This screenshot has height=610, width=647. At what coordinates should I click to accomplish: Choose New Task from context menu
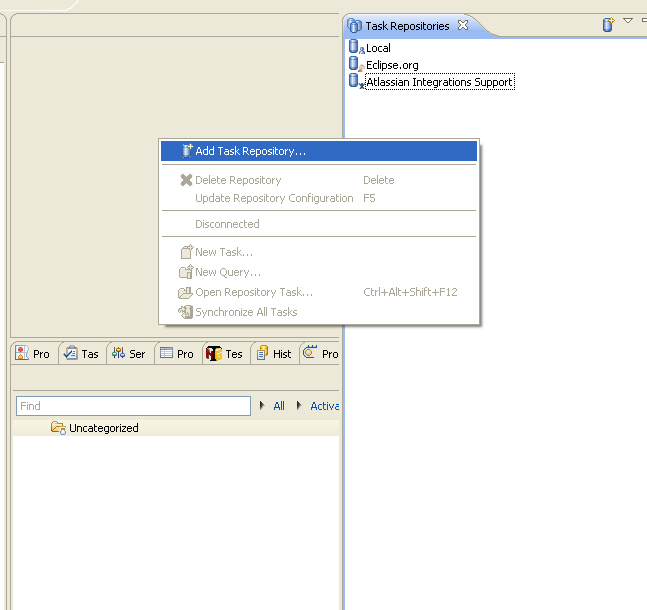point(319,252)
